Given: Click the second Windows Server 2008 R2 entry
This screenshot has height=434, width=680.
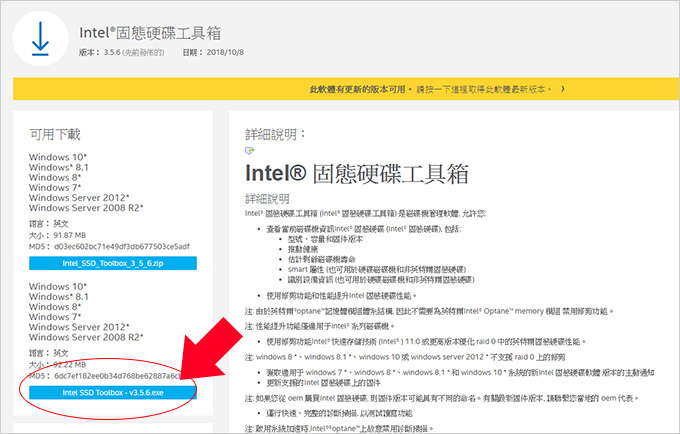Looking at the screenshot, I should [86, 337].
